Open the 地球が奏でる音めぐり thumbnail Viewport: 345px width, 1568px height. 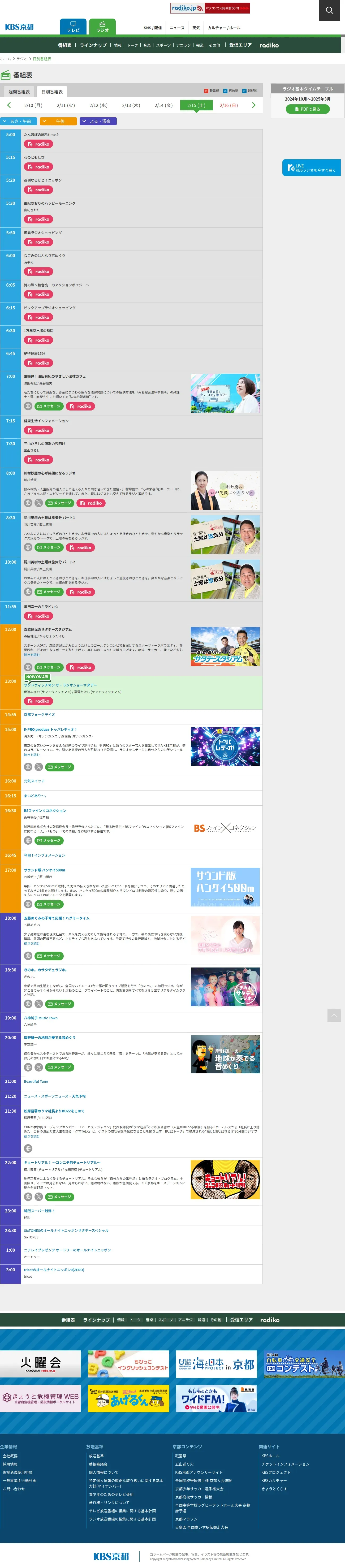click(x=225, y=1054)
